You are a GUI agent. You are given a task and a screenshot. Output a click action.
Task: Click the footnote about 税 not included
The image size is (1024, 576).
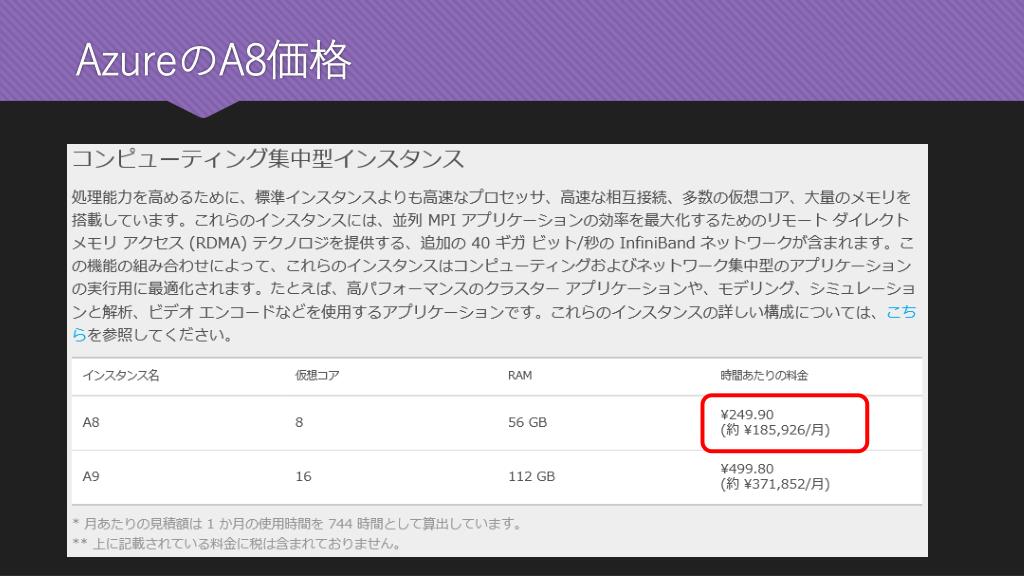236,543
